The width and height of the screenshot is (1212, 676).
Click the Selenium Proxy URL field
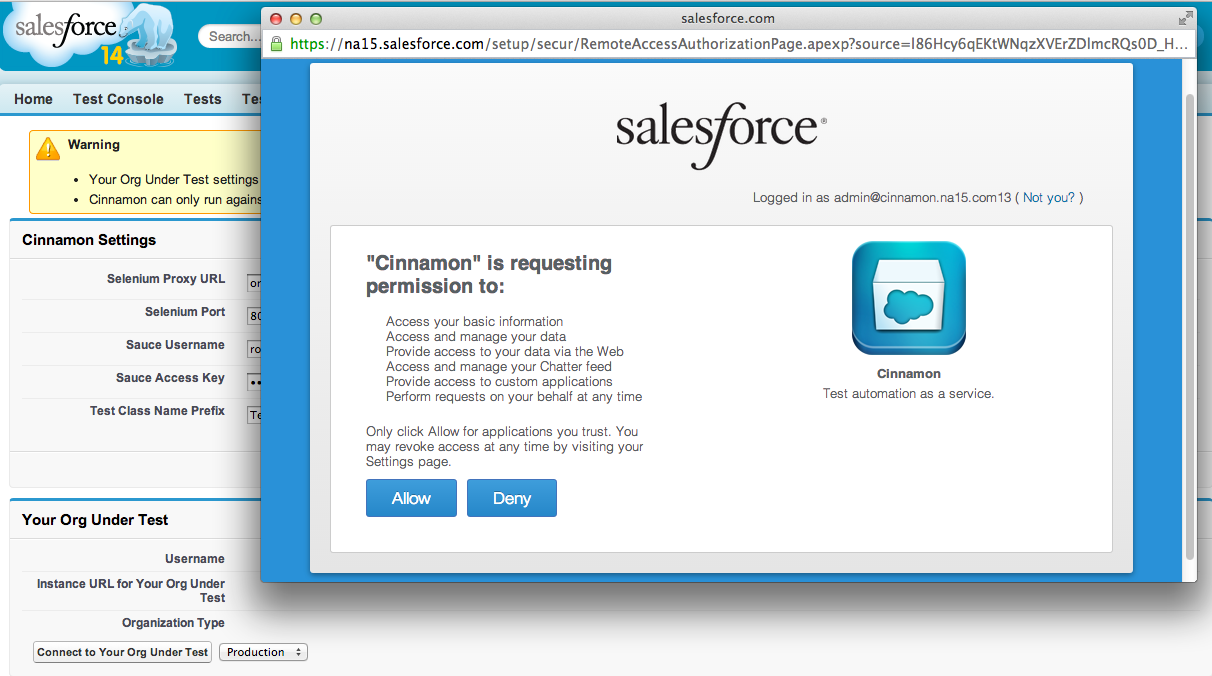(x=253, y=283)
